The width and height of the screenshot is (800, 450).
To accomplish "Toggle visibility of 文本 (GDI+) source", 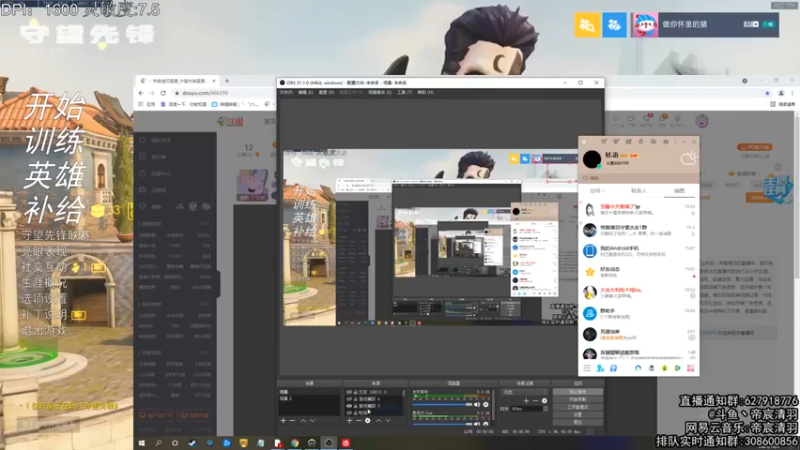I will click(x=349, y=392).
